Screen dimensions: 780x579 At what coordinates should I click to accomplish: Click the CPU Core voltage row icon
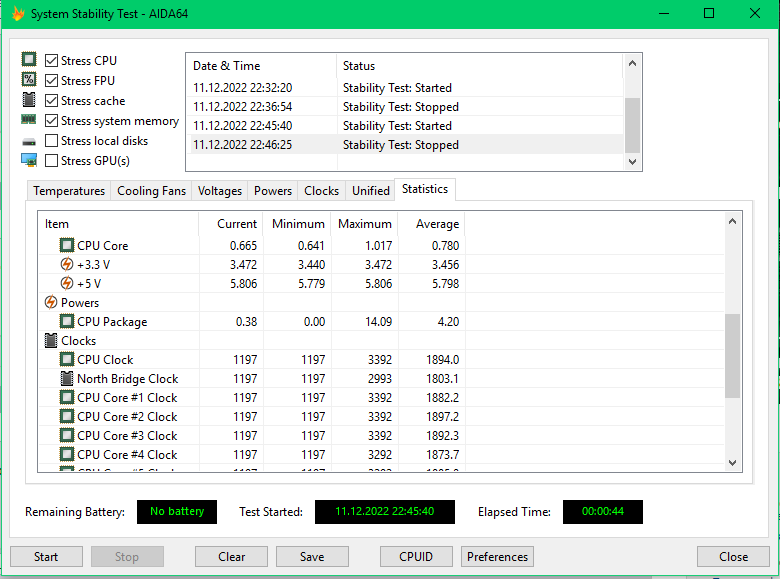67,245
